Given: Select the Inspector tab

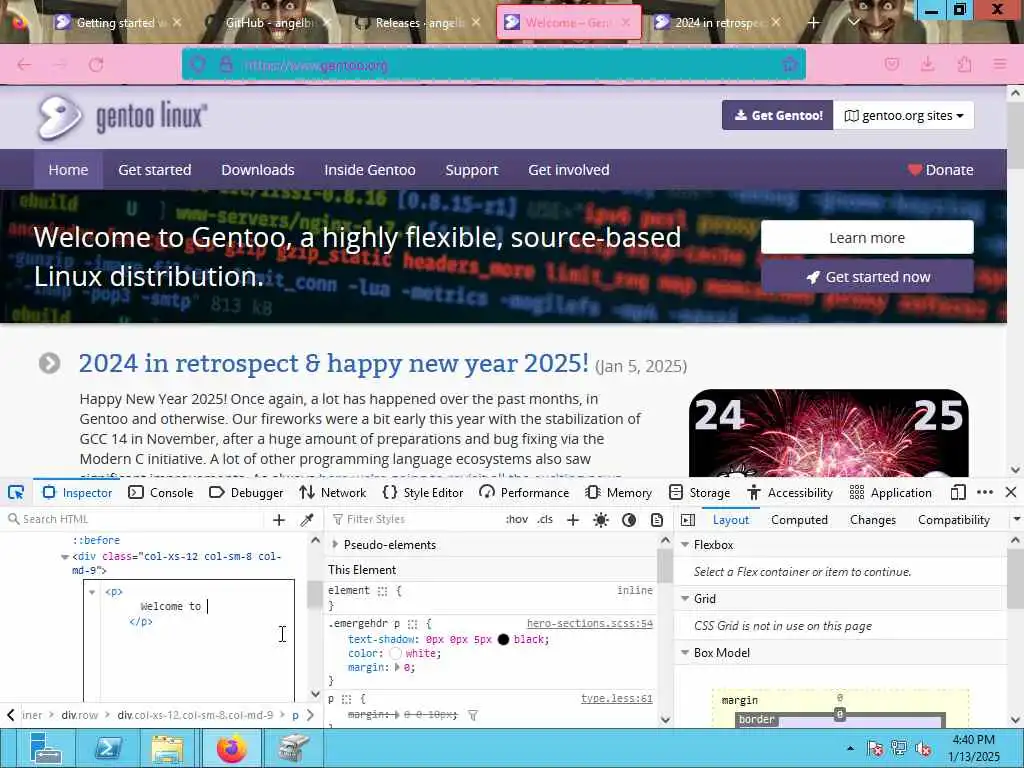Looking at the screenshot, I should point(77,492).
